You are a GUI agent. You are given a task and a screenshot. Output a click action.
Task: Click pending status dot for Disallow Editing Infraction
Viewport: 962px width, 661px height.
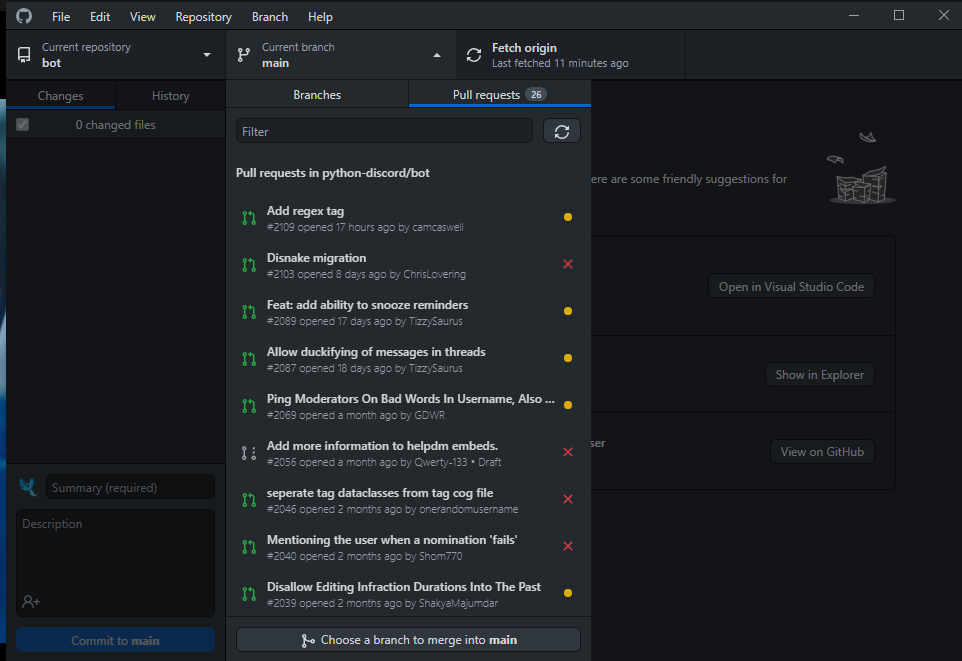pyautogui.click(x=568, y=593)
